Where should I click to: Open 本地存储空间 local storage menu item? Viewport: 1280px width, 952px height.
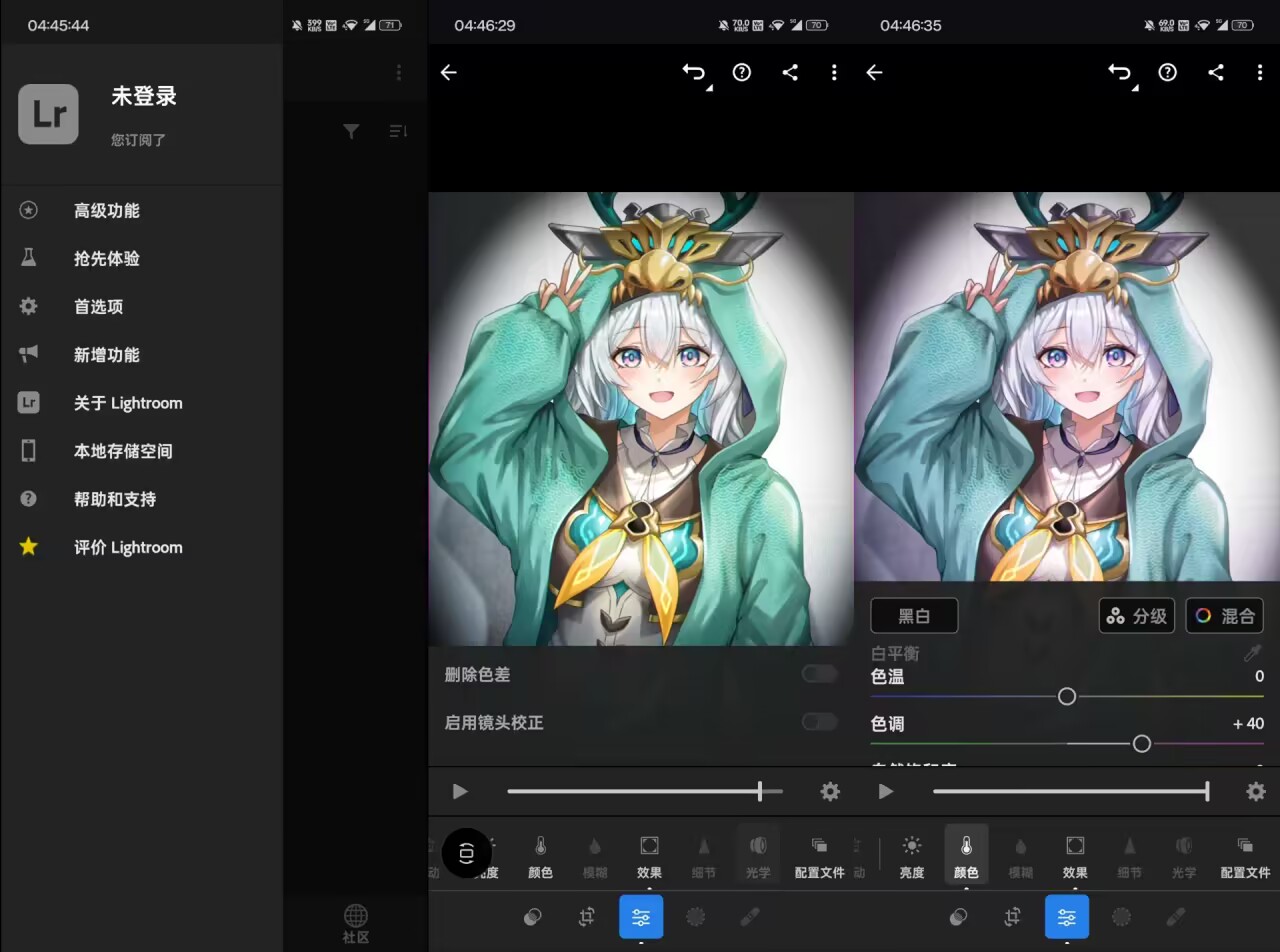click(142, 451)
